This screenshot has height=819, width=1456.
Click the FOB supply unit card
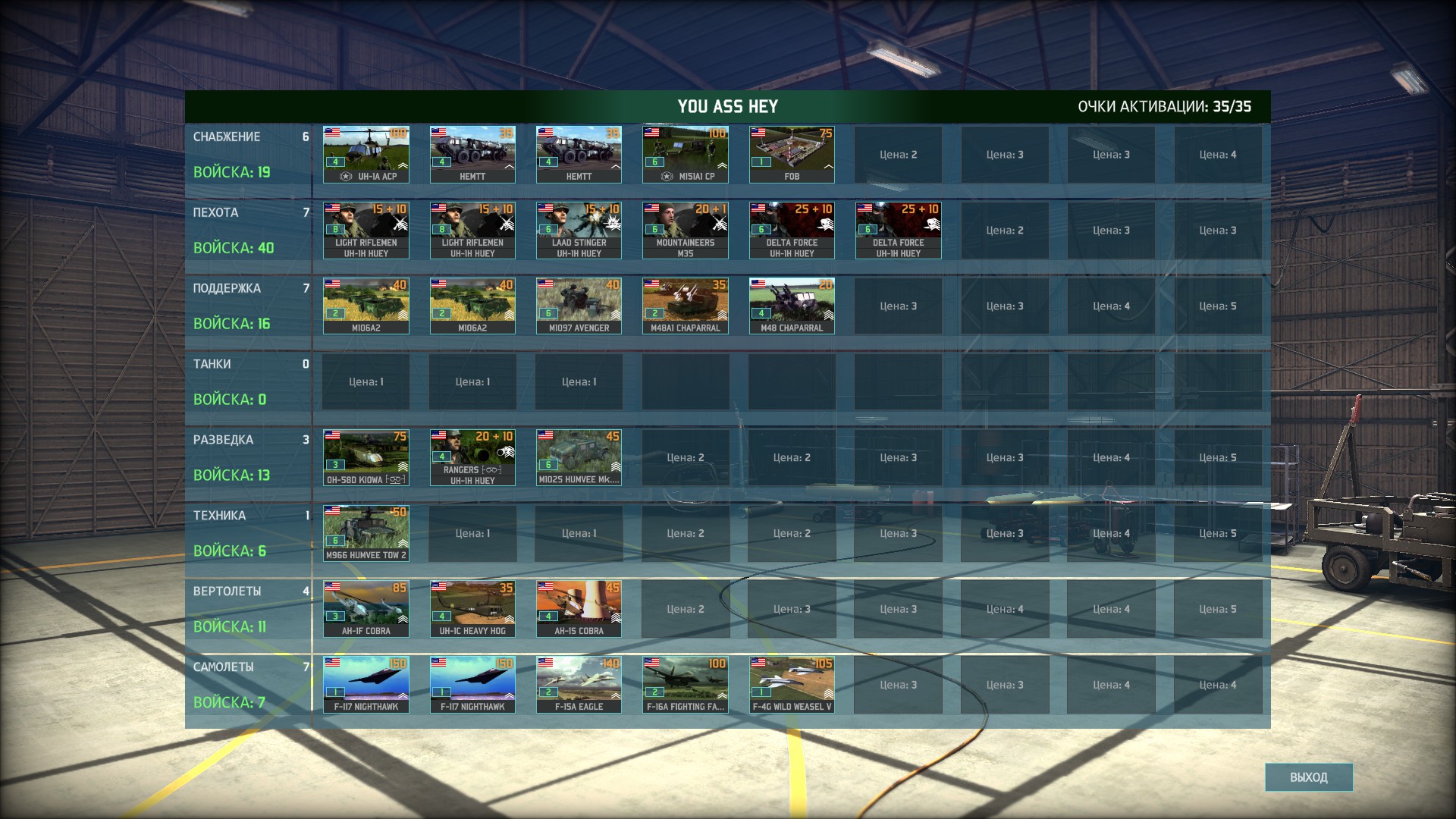point(792,155)
